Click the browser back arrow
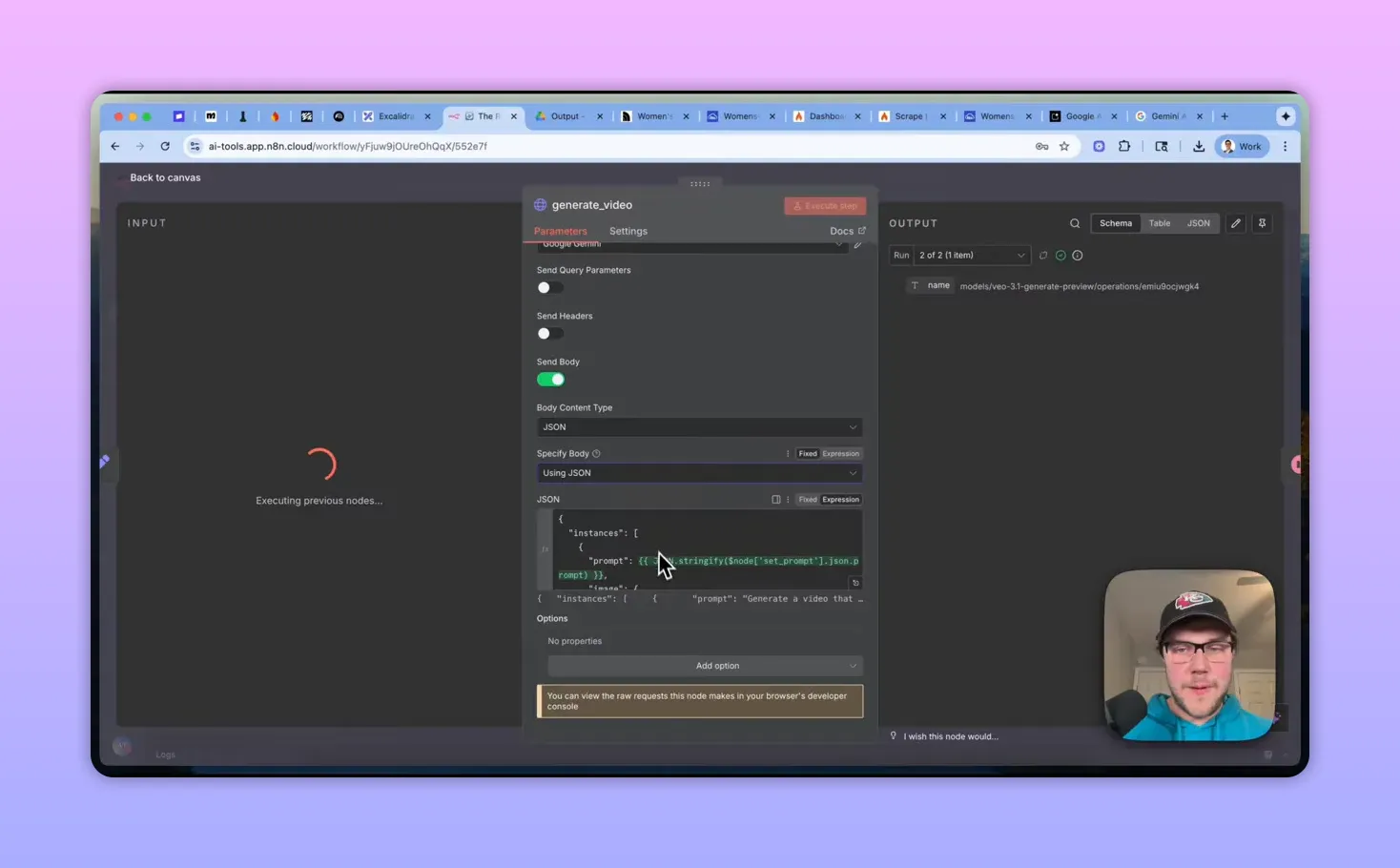 (x=115, y=146)
